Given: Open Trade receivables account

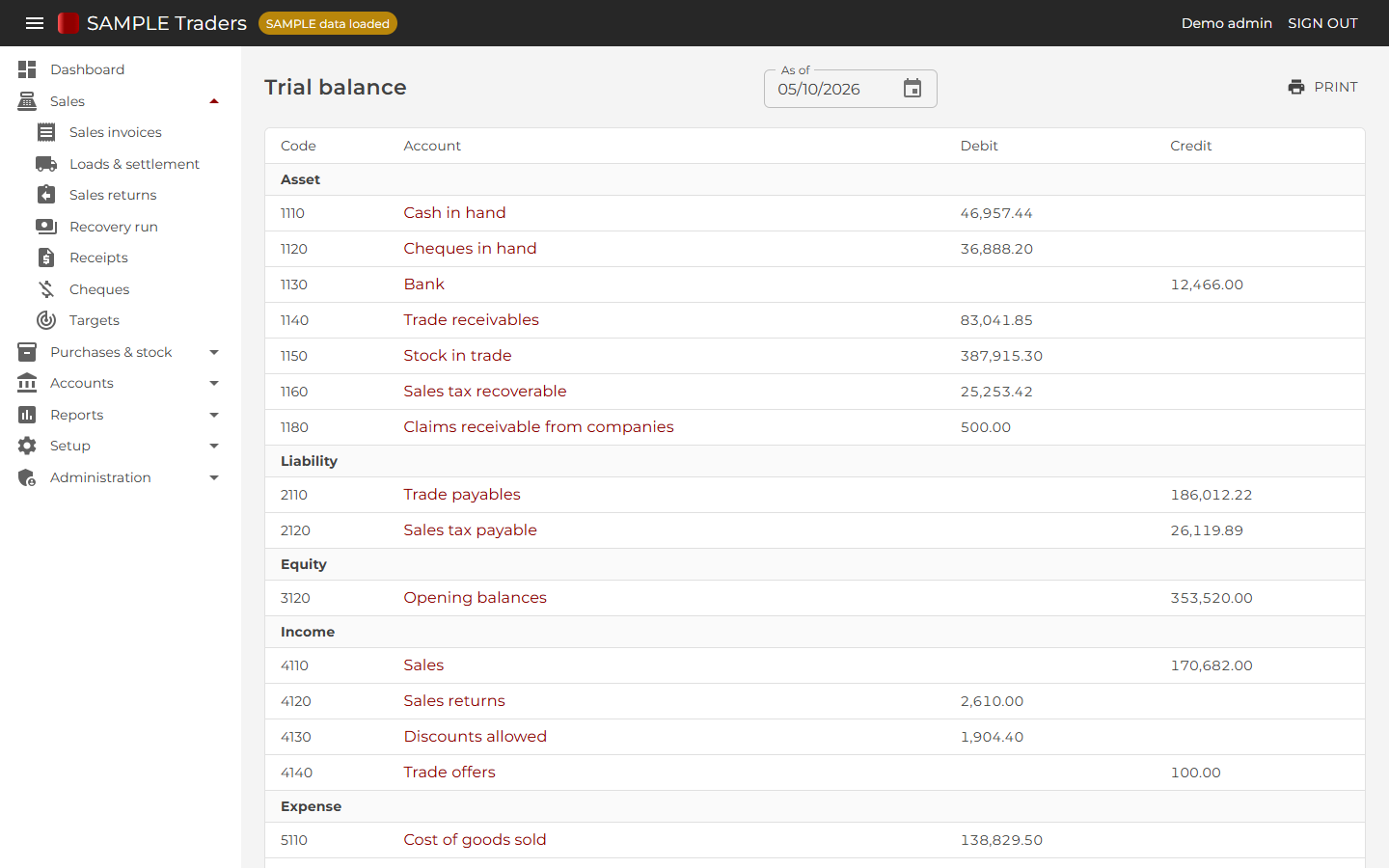Looking at the screenshot, I should (x=471, y=320).
